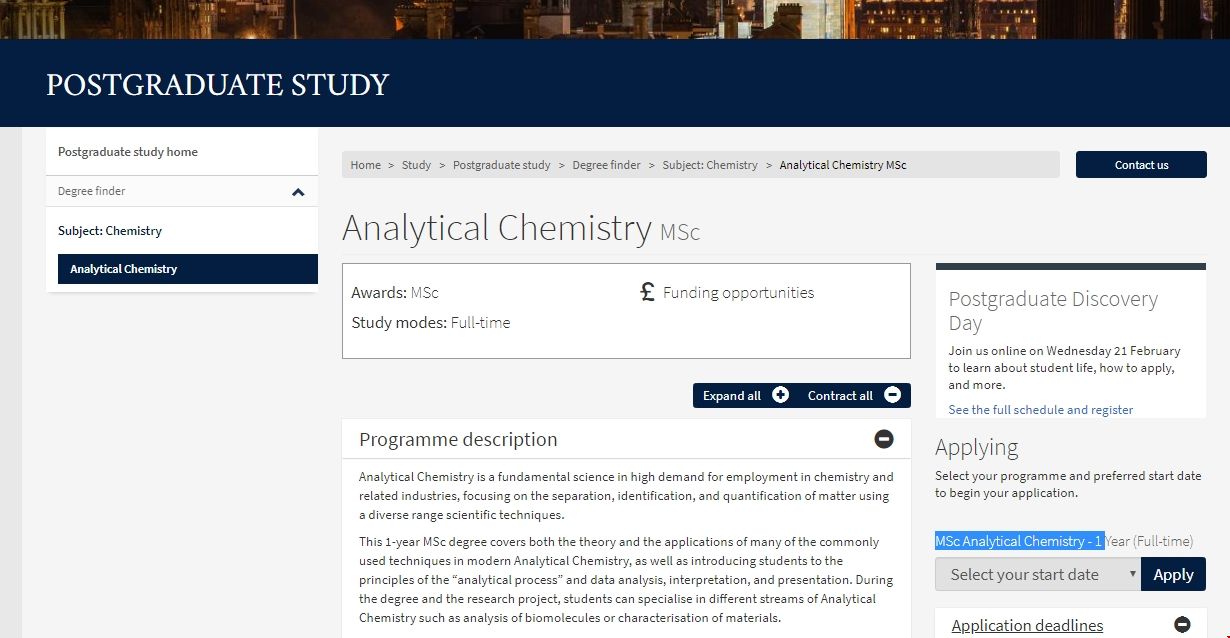Open Postgraduate study home in sidebar

coord(128,152)
